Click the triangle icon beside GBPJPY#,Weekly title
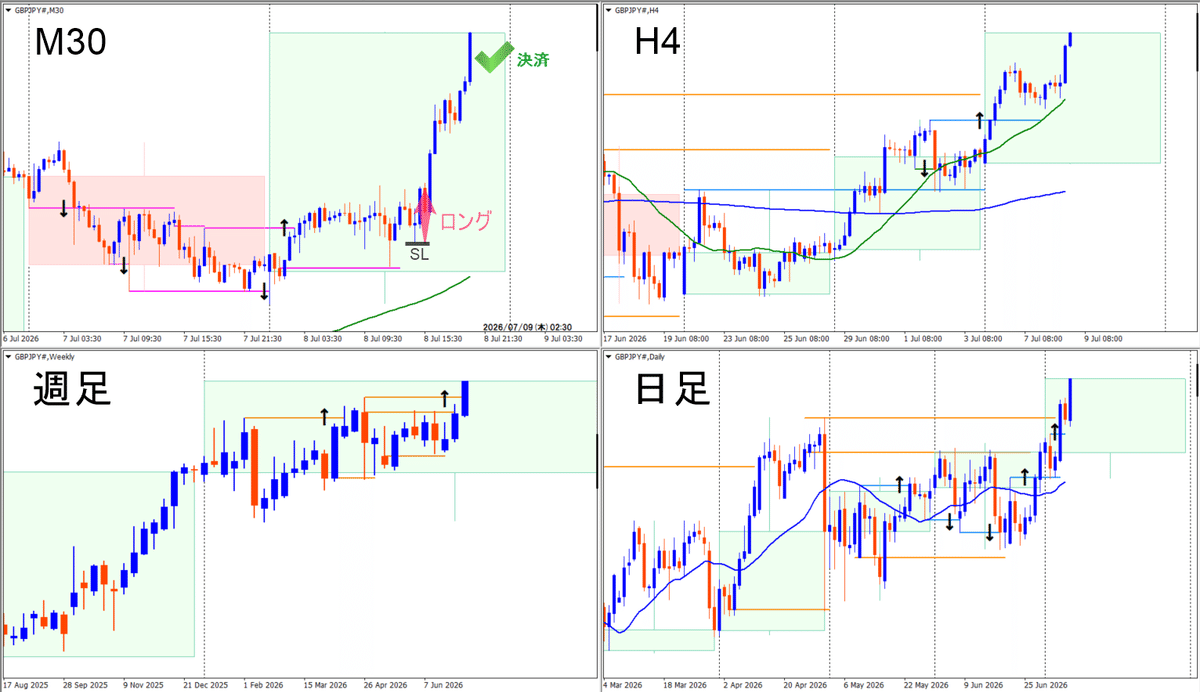Screen dimensions: 1200x692 point(7,355)
